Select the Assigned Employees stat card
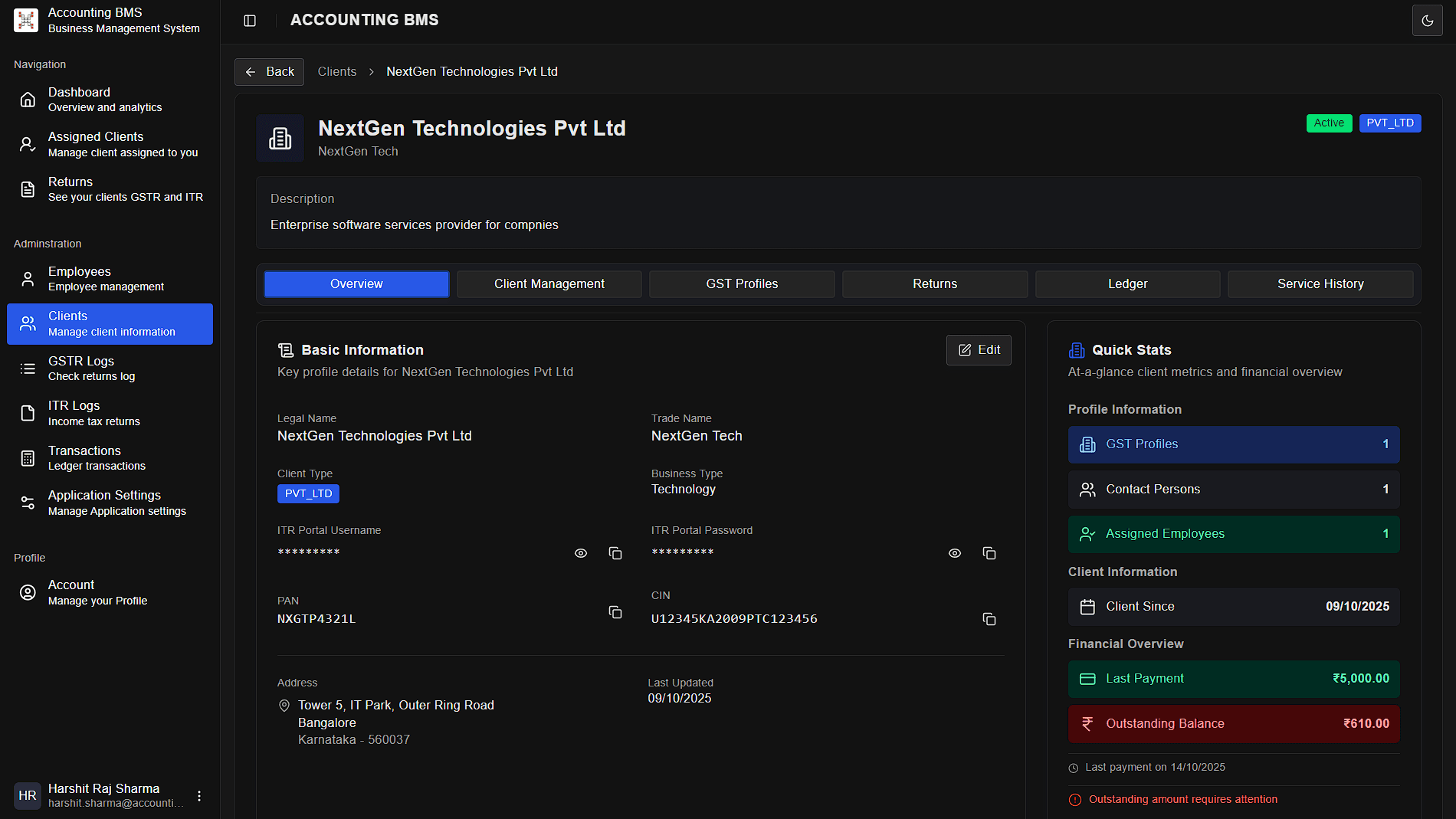The image size is (1456, 819). (1233, 534)
